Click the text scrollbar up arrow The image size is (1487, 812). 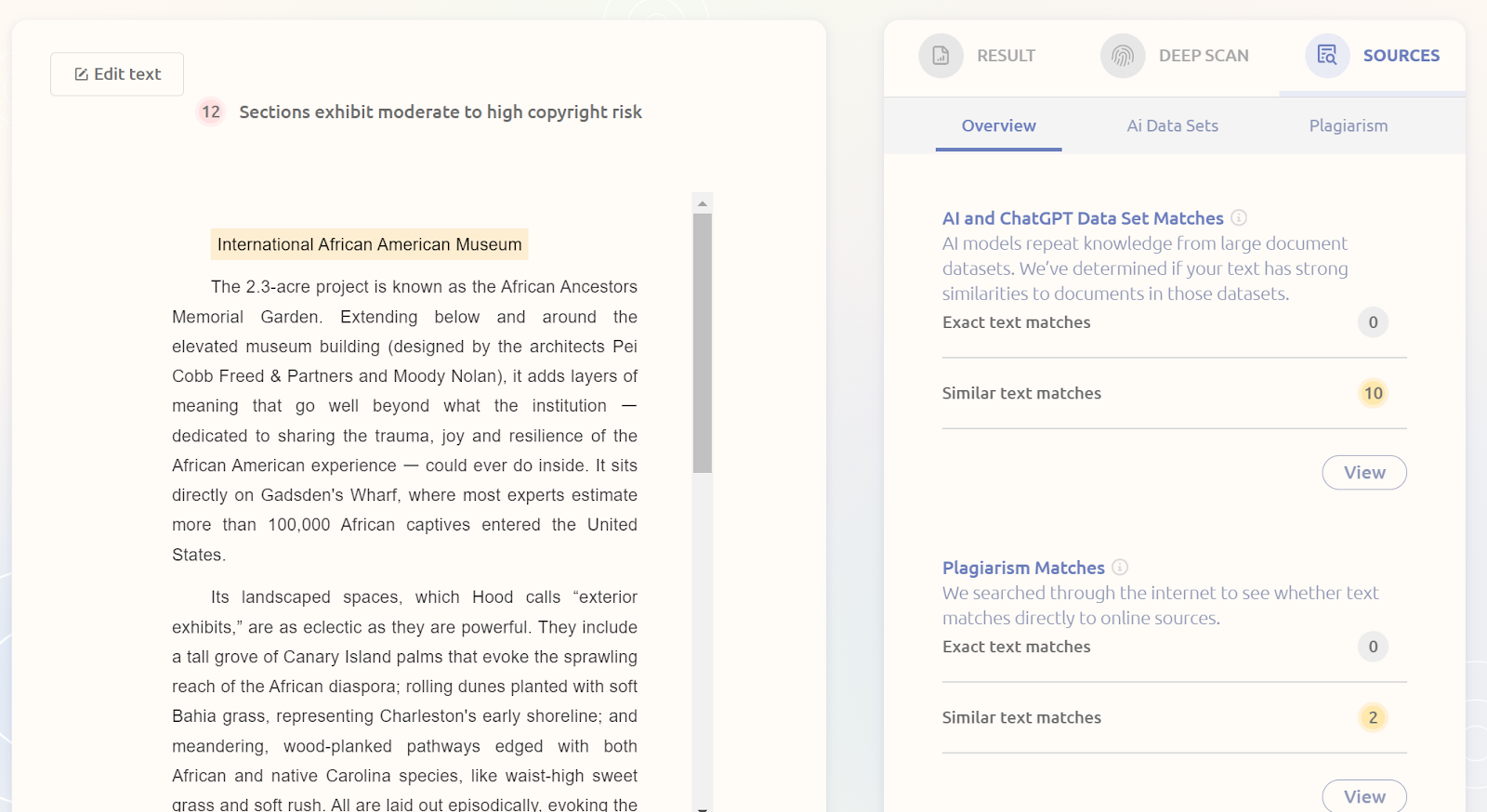pos(703,203)
